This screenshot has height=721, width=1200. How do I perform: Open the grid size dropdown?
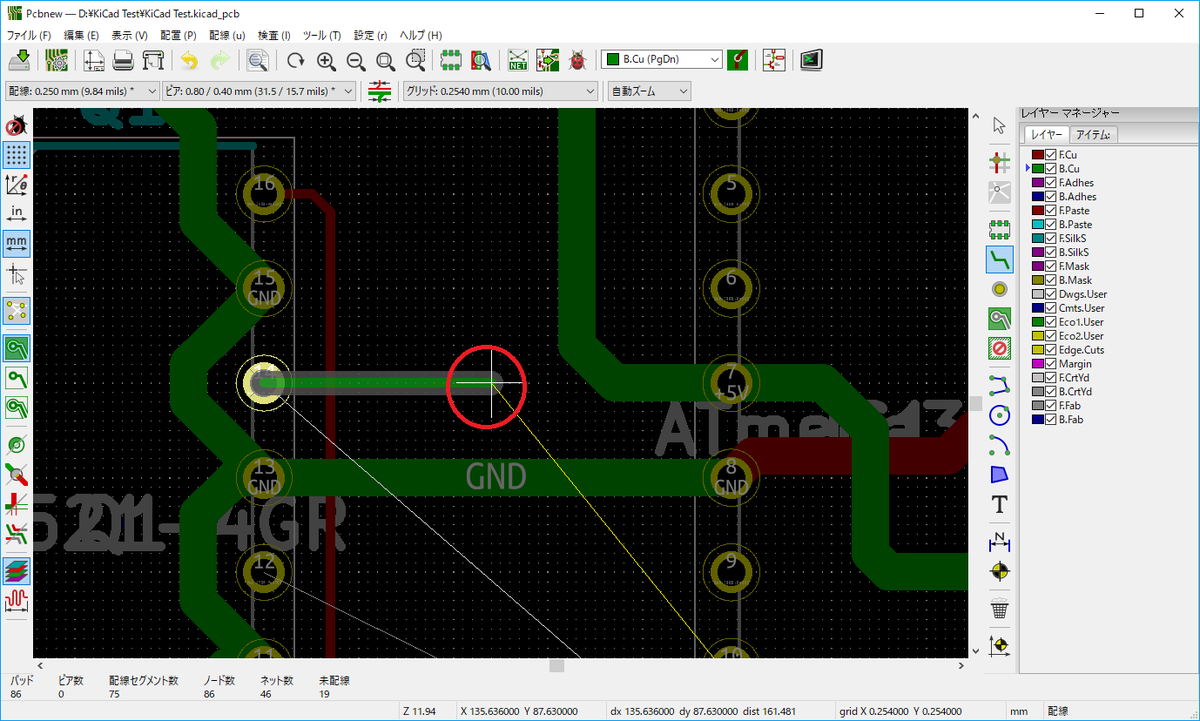coord(500,91)
